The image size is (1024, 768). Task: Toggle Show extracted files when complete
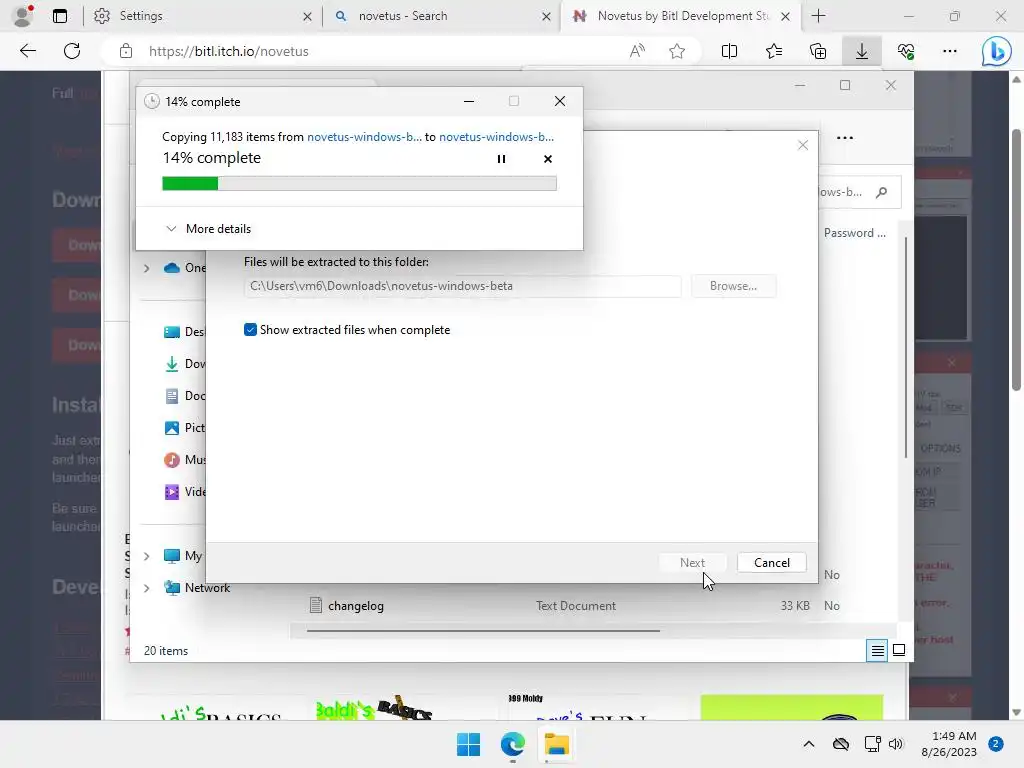(250, 330)
